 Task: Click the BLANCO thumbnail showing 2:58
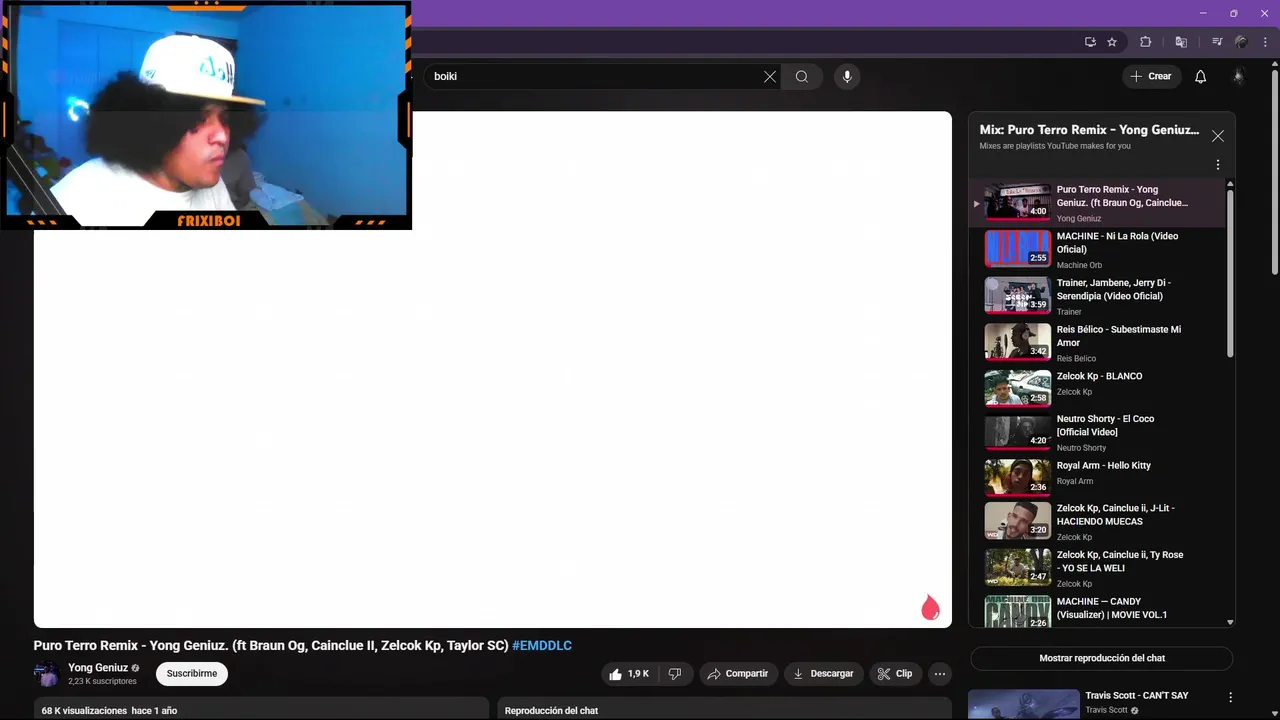pyautogui.click(x=1018, y=389)
